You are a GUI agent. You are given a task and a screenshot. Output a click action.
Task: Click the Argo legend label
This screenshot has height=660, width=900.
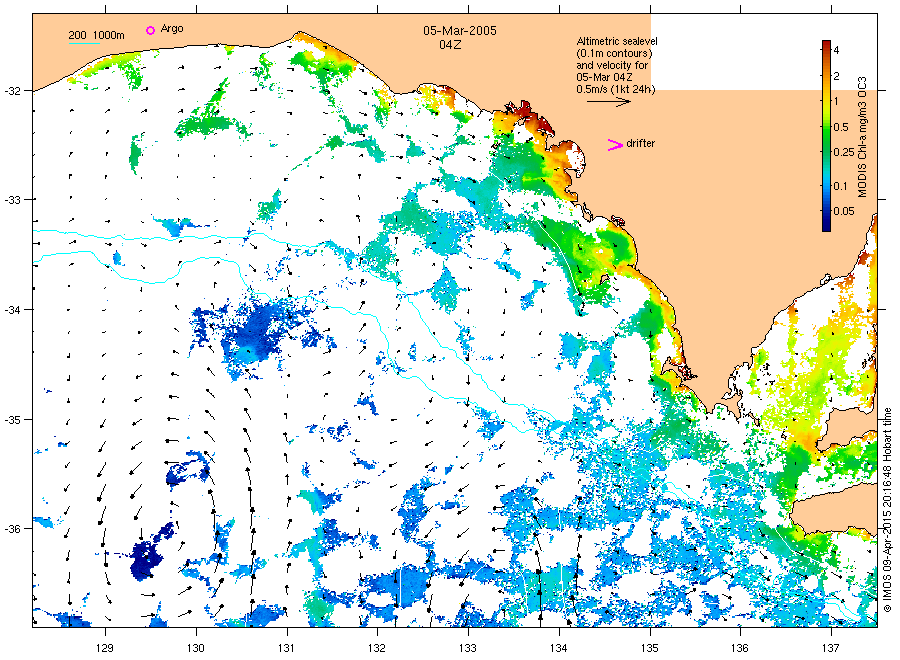click(172, 29)
